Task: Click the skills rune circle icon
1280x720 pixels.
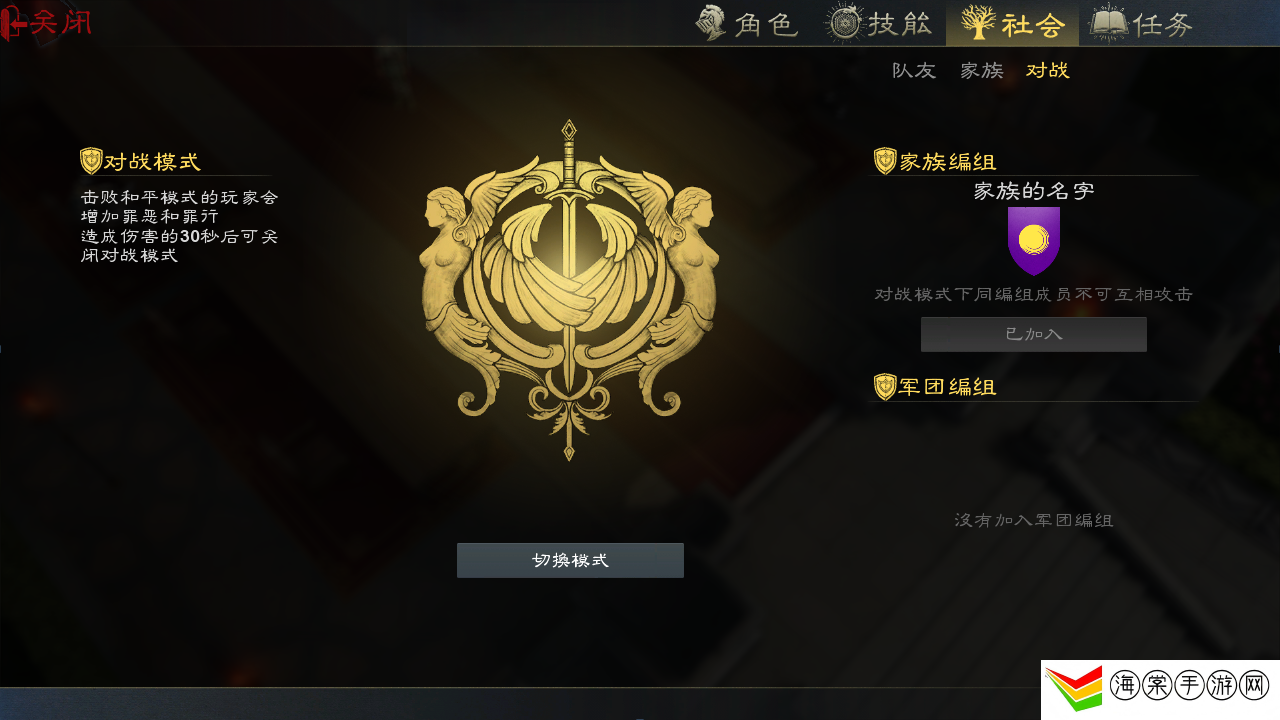Action: 844,24
